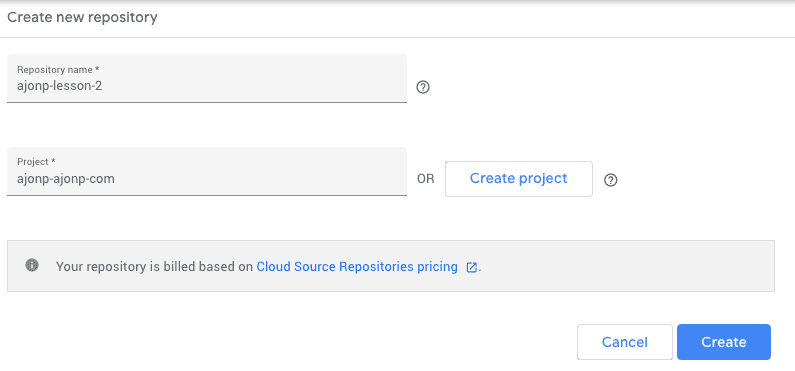Open Cloud Source Repositories pricing link

coord(357,267)
